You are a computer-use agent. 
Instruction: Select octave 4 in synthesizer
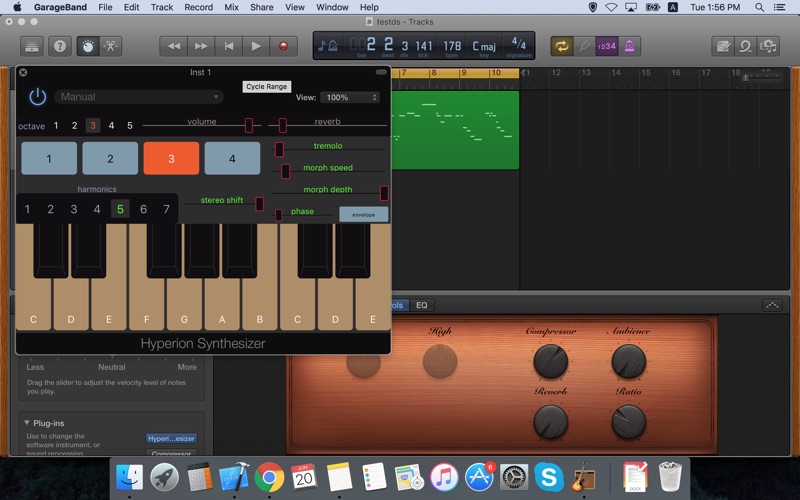click(111, 126)
